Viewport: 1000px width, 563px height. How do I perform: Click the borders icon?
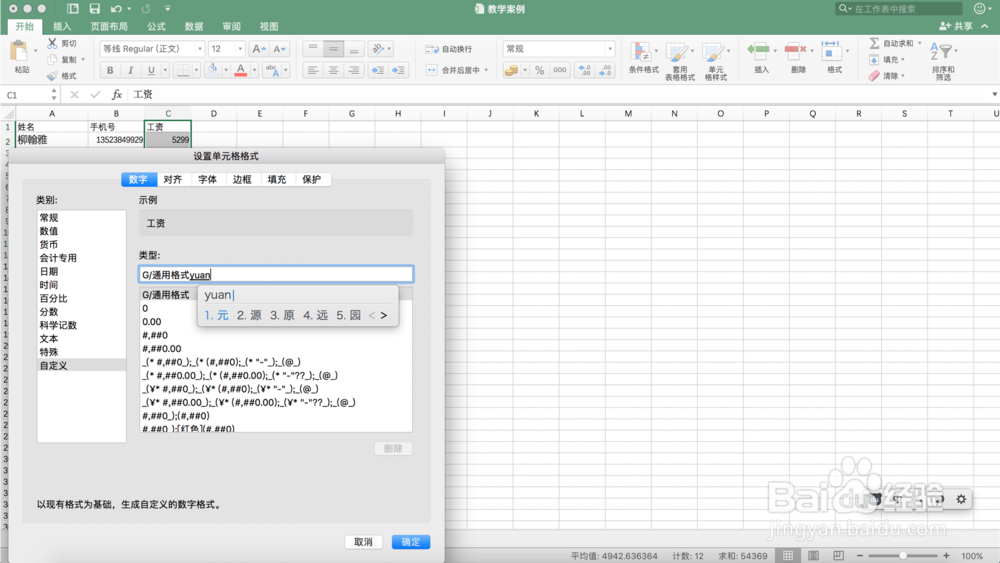coord(183,70)
